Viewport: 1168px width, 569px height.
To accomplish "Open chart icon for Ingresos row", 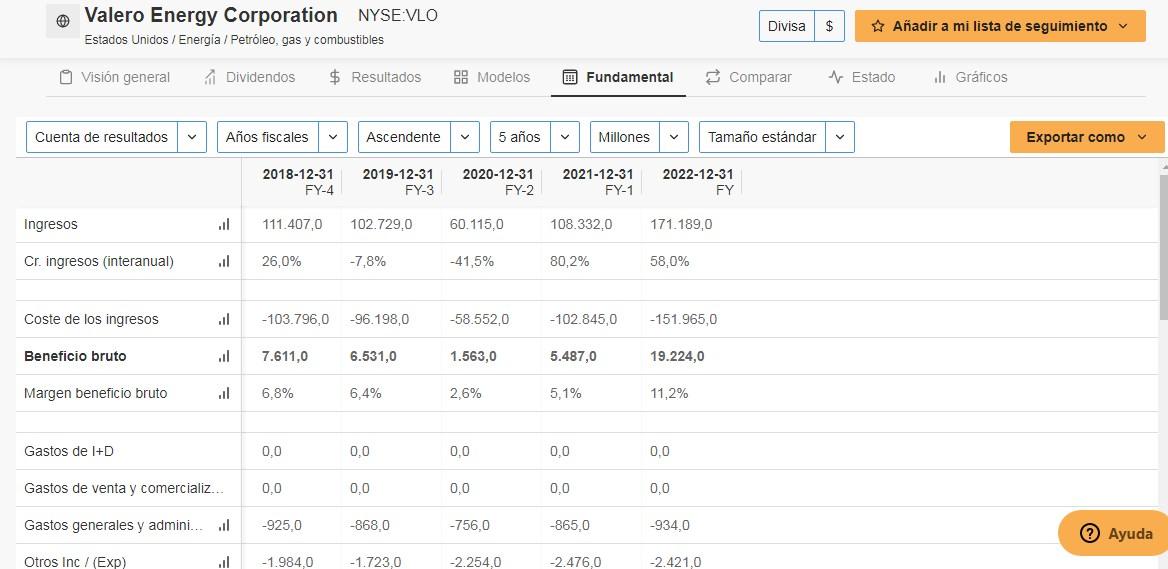I will tap(224, 224).
